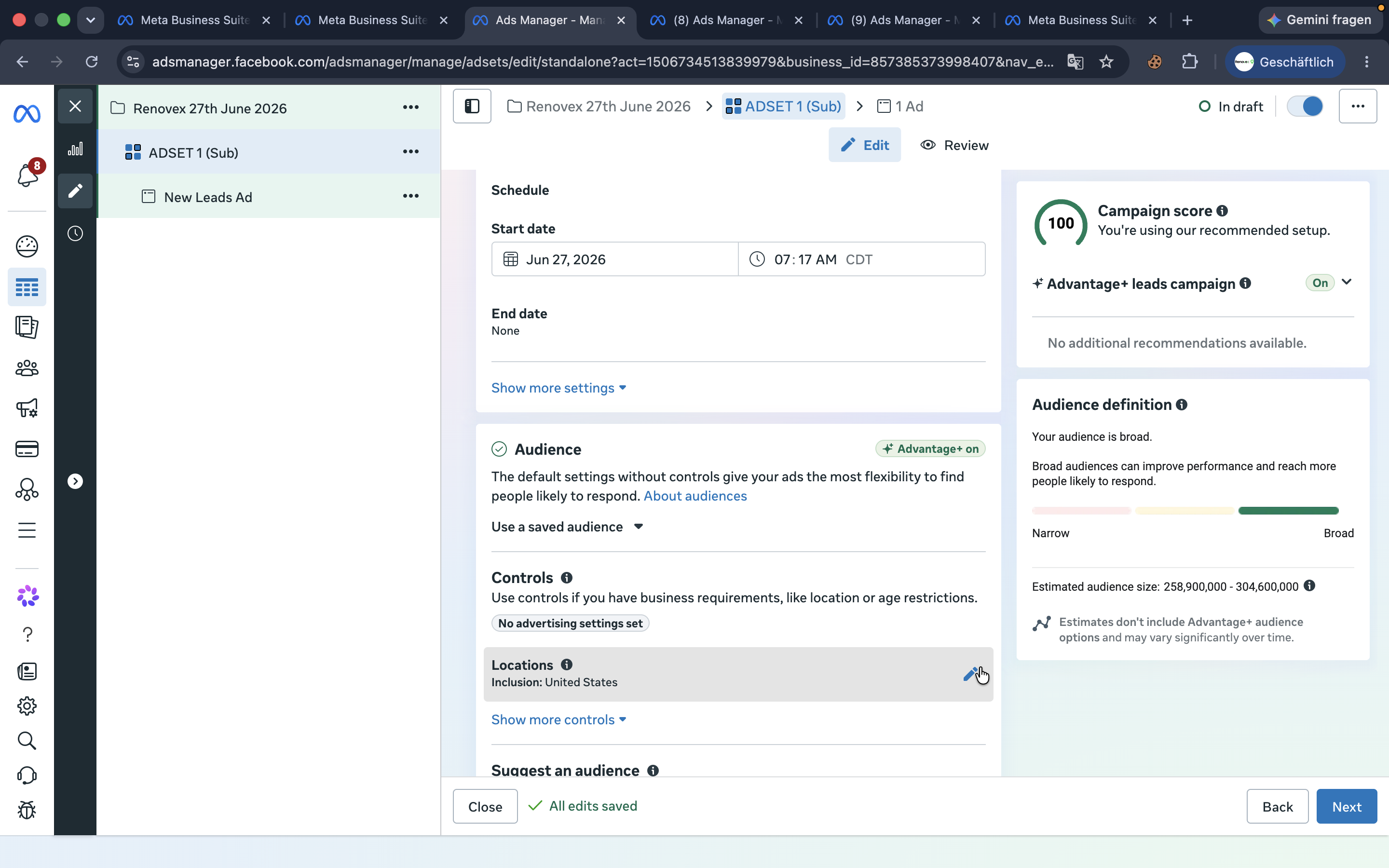Open the Audiences people icon in sidebar

(27, 368)
